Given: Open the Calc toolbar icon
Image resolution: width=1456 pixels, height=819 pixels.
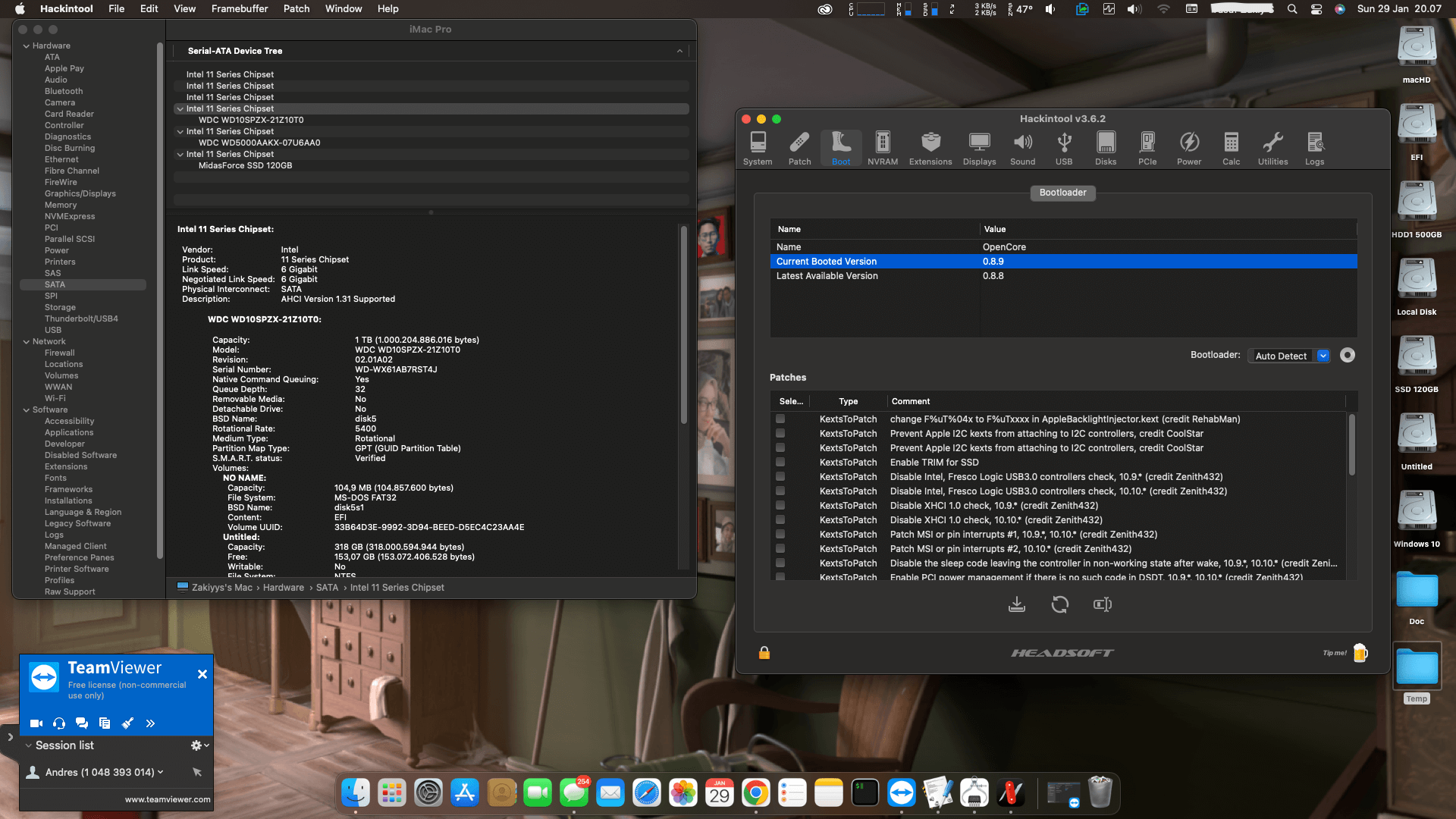Looking at the screenshot, I should 1232,149.
